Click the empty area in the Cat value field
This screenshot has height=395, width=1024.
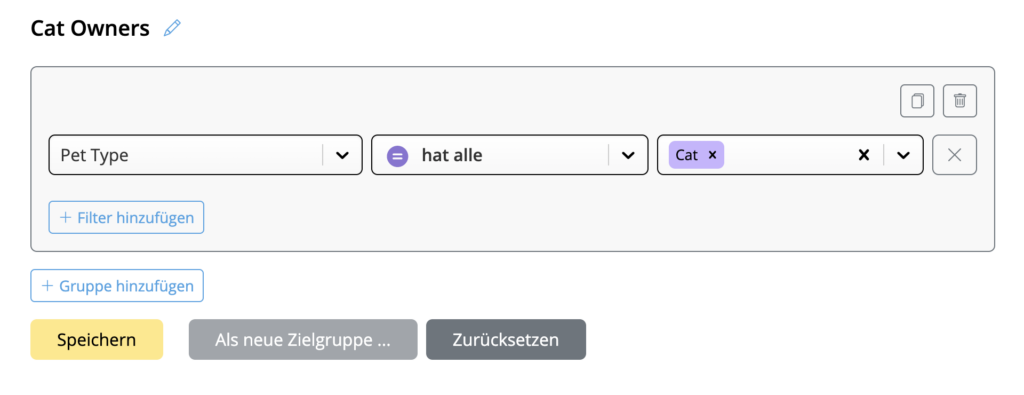pyautogui.click(x=789, y=155)
